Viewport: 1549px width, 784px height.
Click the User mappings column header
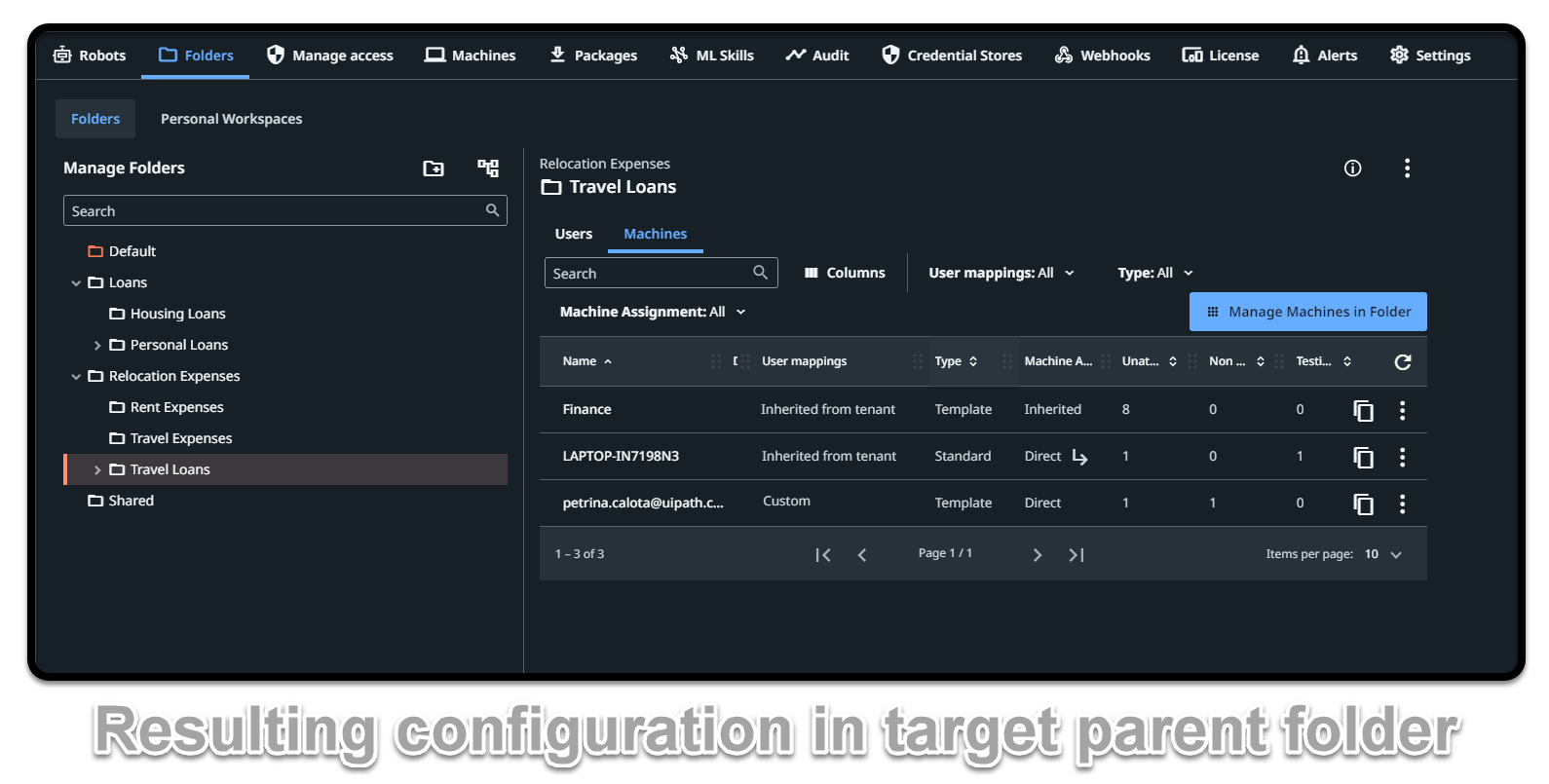coord(804,361)
